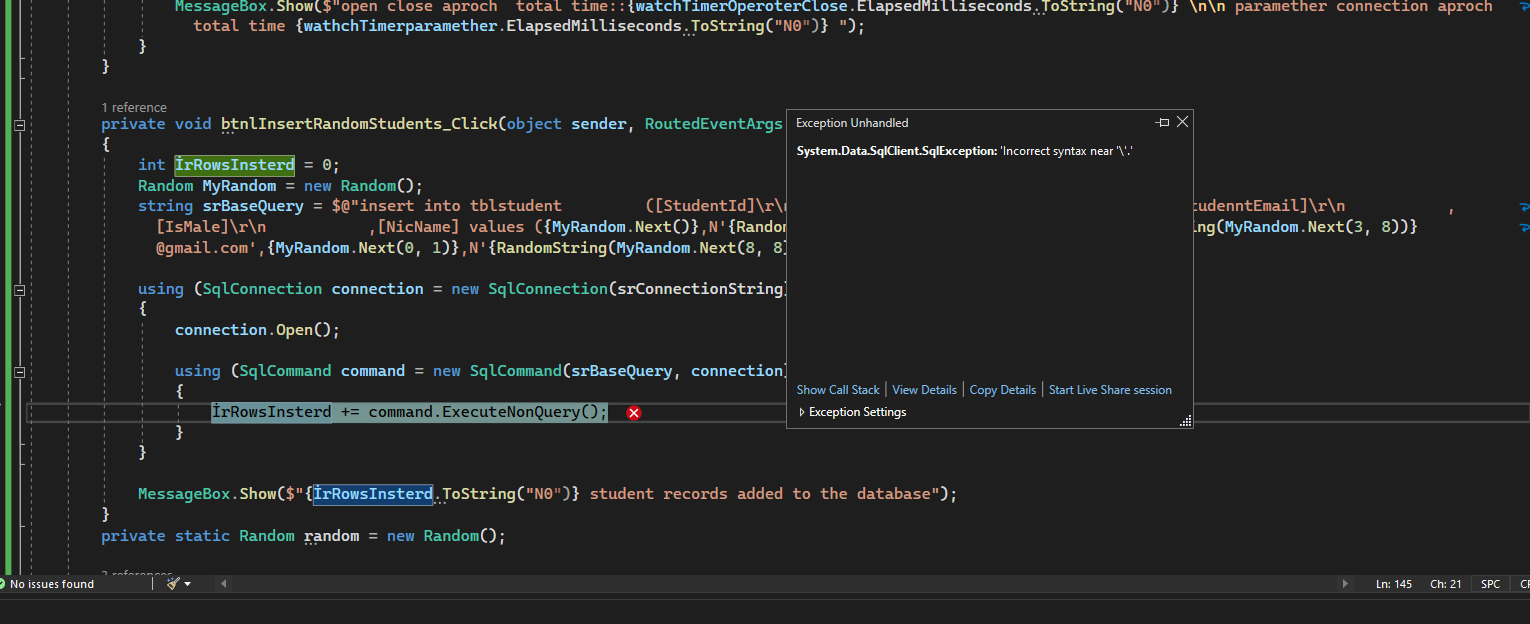Viewport: 1530px width, 624px height.
Task: Open the View Details link
Action: (924, 390)
